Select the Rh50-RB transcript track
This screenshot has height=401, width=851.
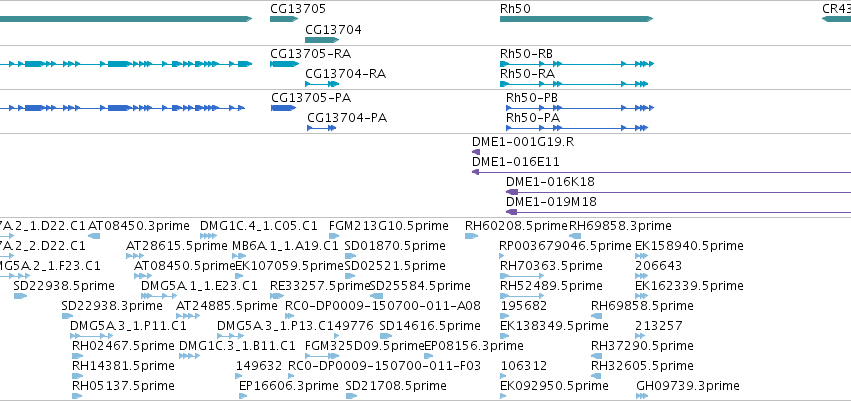coord(577,64)
